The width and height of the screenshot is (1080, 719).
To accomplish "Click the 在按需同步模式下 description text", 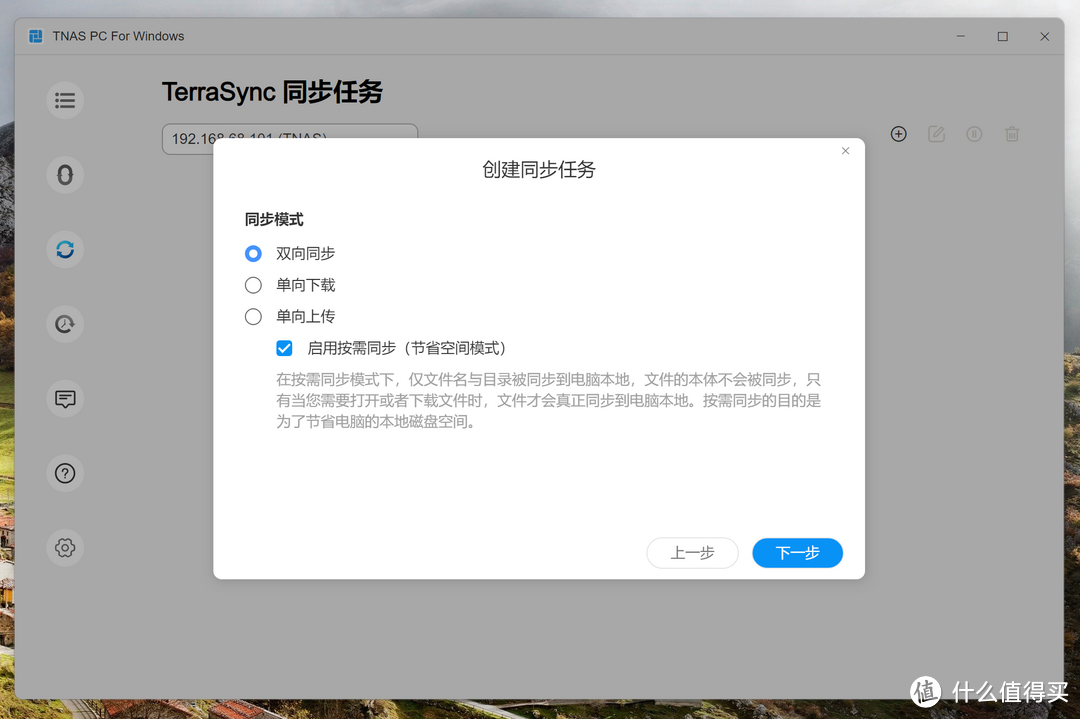I will pyautogui.click(x=548, y=400).
